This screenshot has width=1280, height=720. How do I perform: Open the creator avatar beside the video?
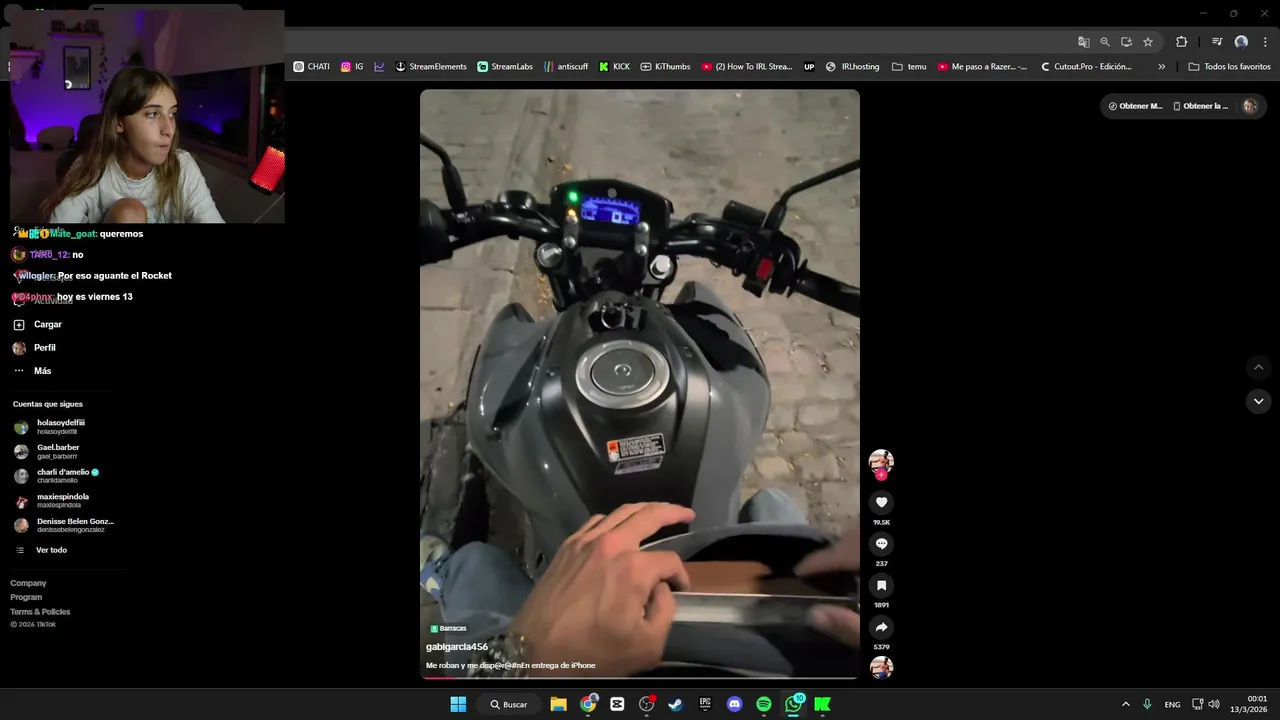[881, 461]
